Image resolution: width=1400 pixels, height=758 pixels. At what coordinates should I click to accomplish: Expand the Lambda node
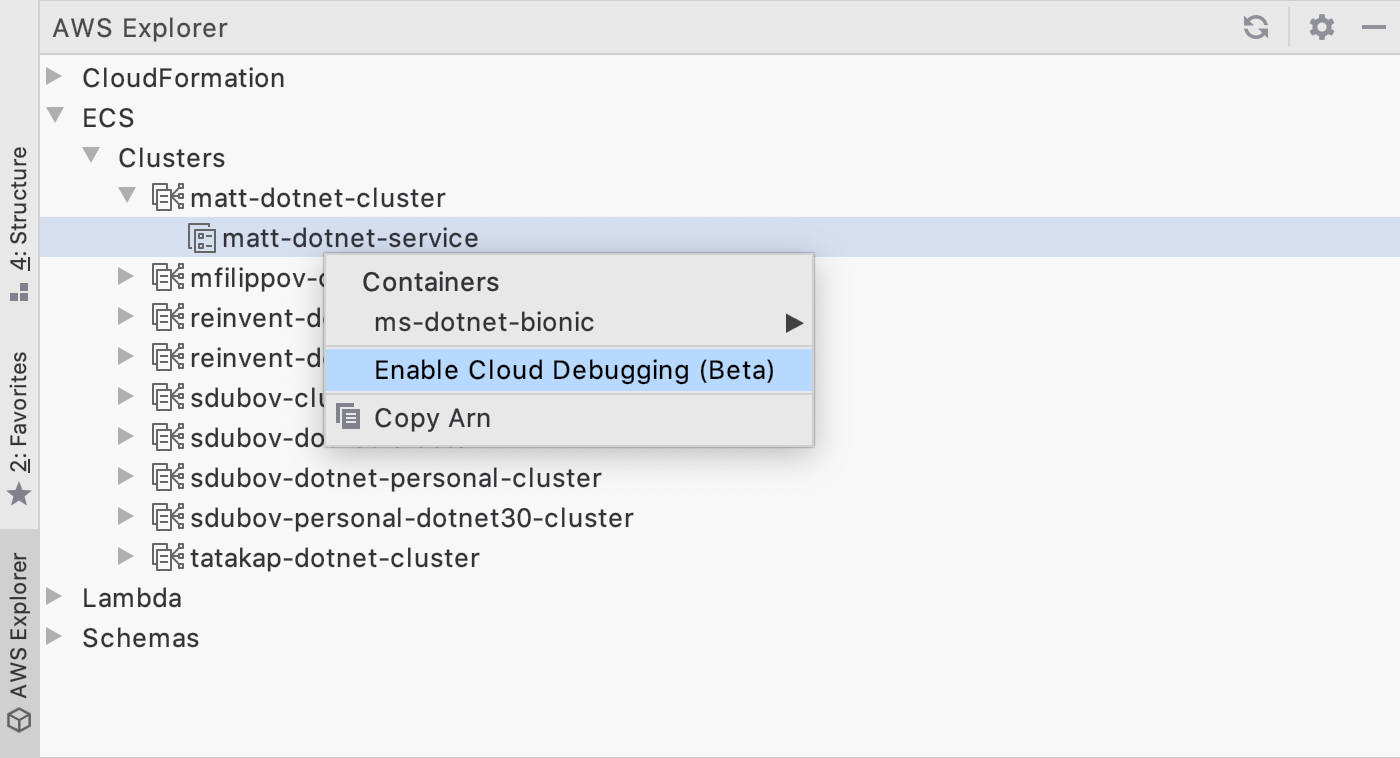coord(56,597)
